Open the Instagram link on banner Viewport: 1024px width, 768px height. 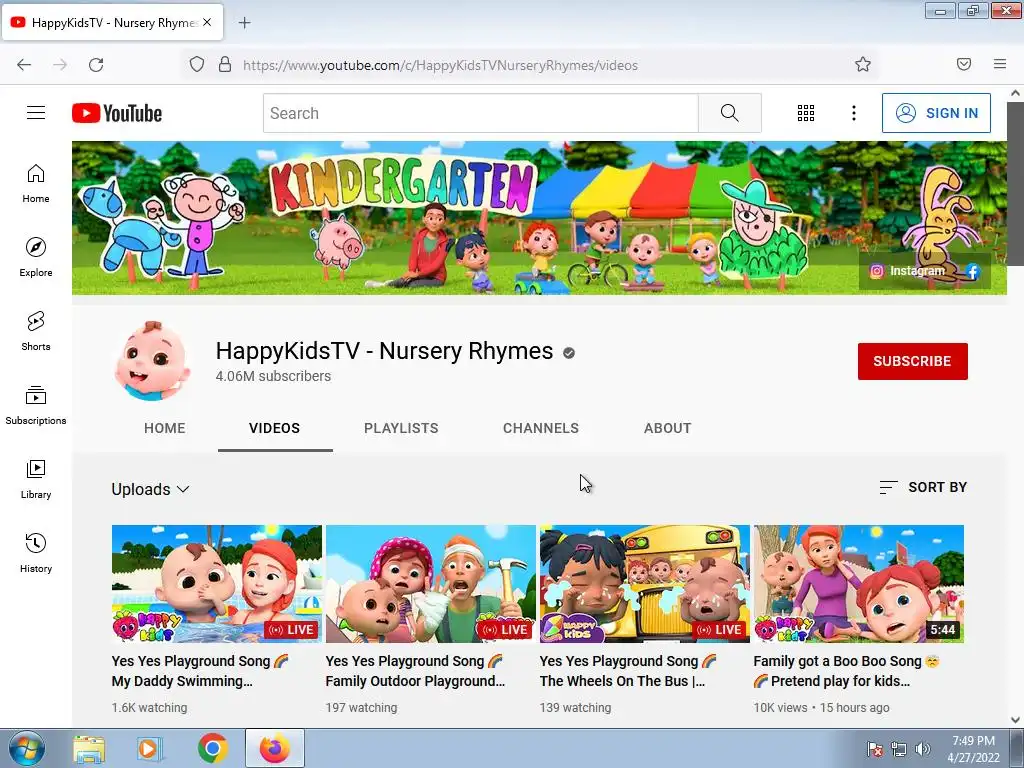[908, 270]
